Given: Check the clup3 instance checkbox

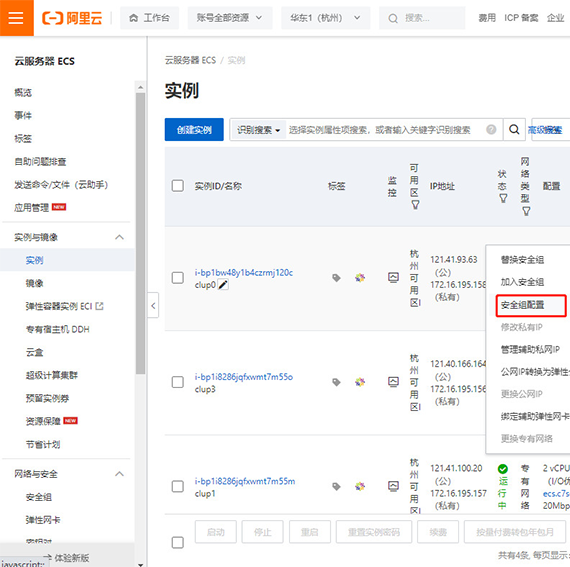Looking at the screenshot, I should [177, 382].
